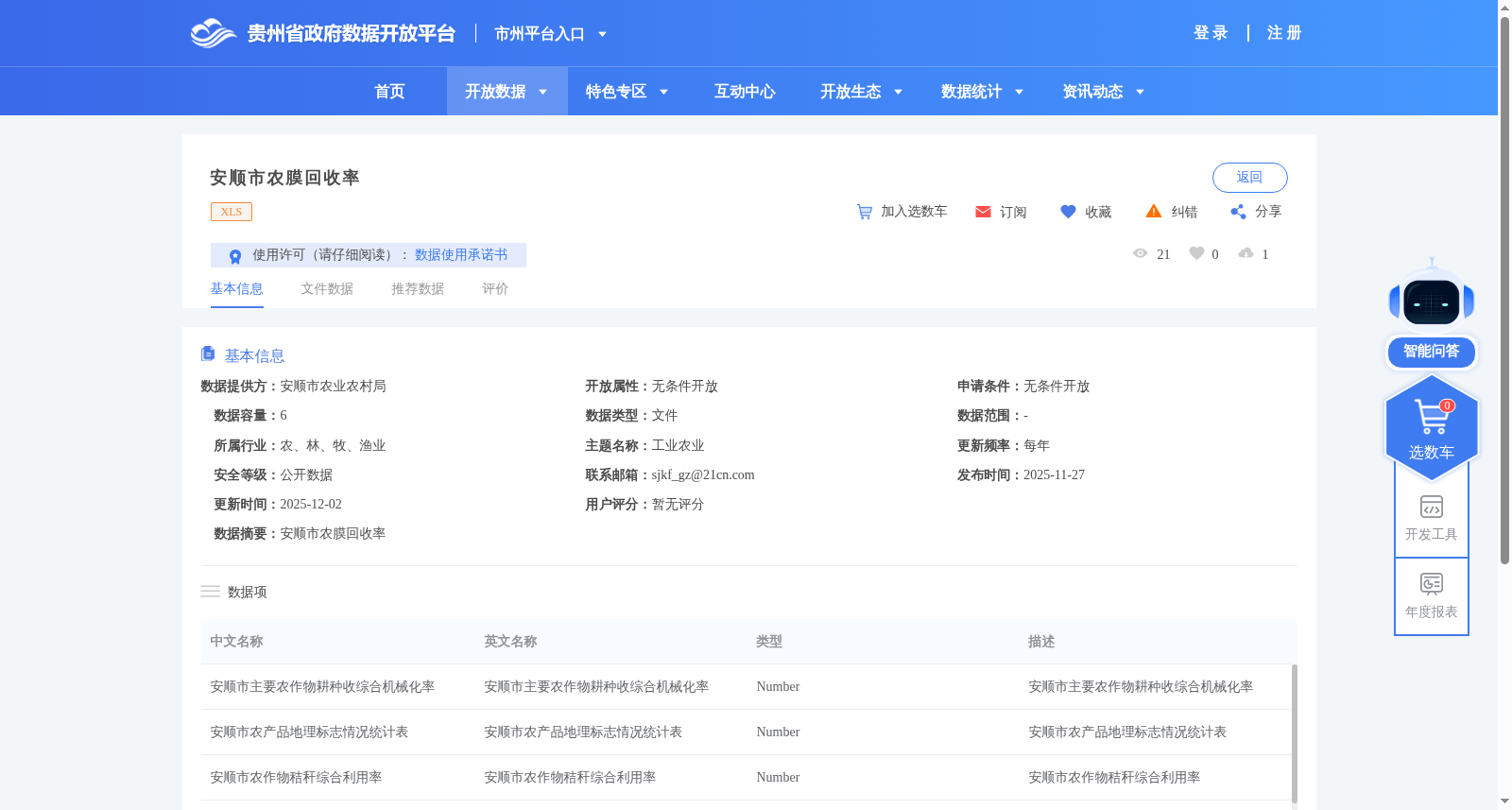Click the 类型 column header
Screen dimensions: 1512x810
(x=769, y=642)
